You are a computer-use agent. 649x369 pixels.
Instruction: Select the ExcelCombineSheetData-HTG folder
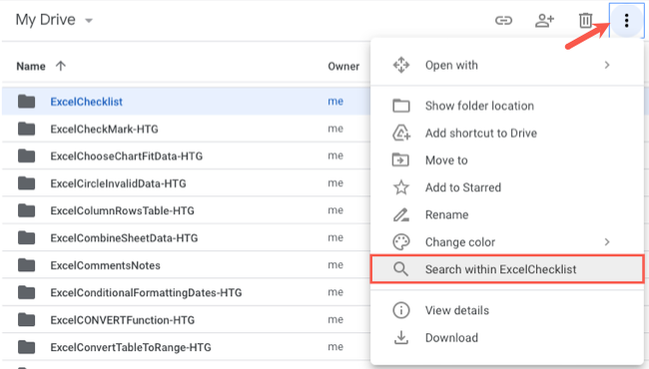coord(124,238)
